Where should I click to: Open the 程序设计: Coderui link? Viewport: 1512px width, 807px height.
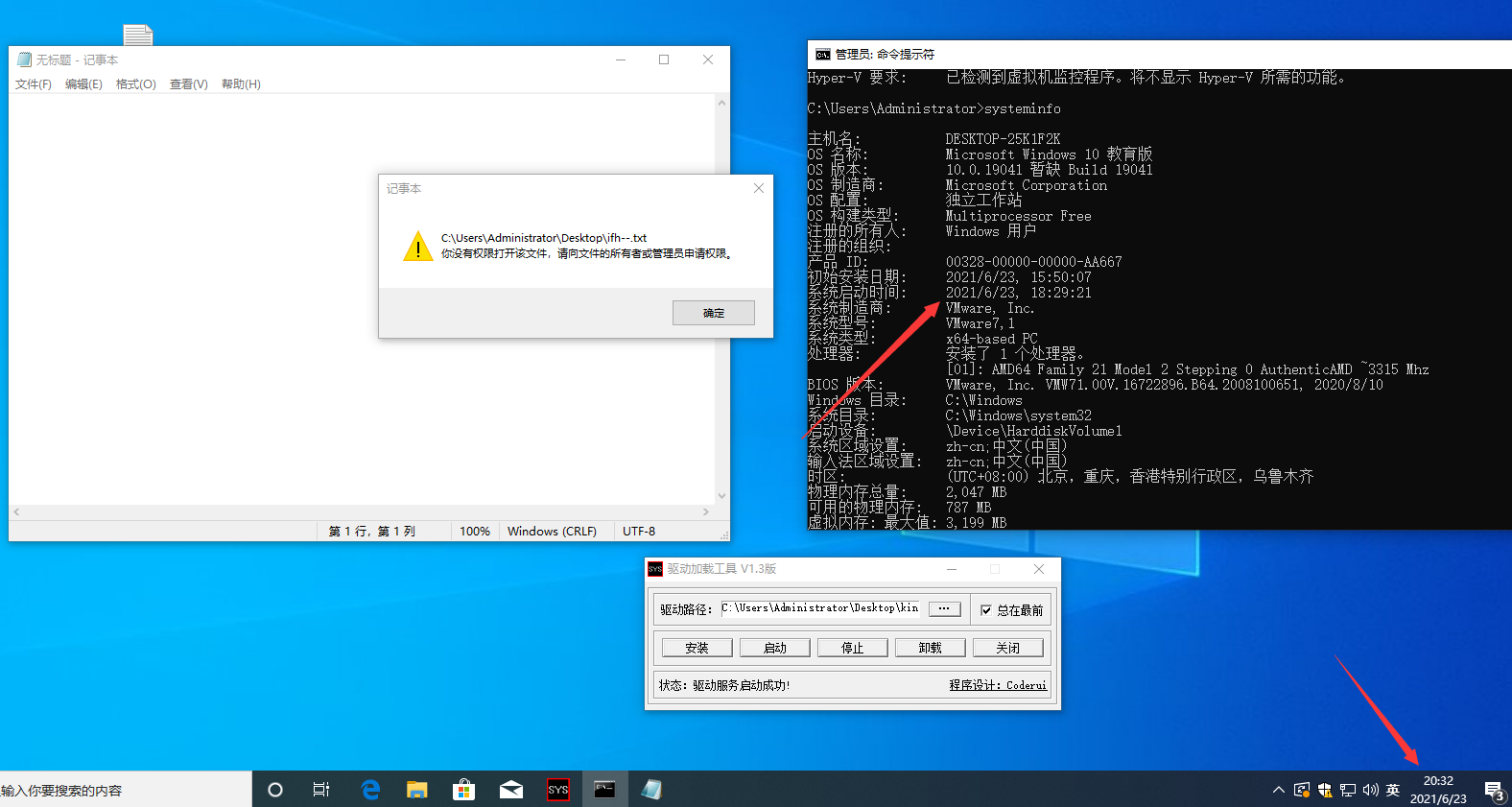(x=998, y=685)
